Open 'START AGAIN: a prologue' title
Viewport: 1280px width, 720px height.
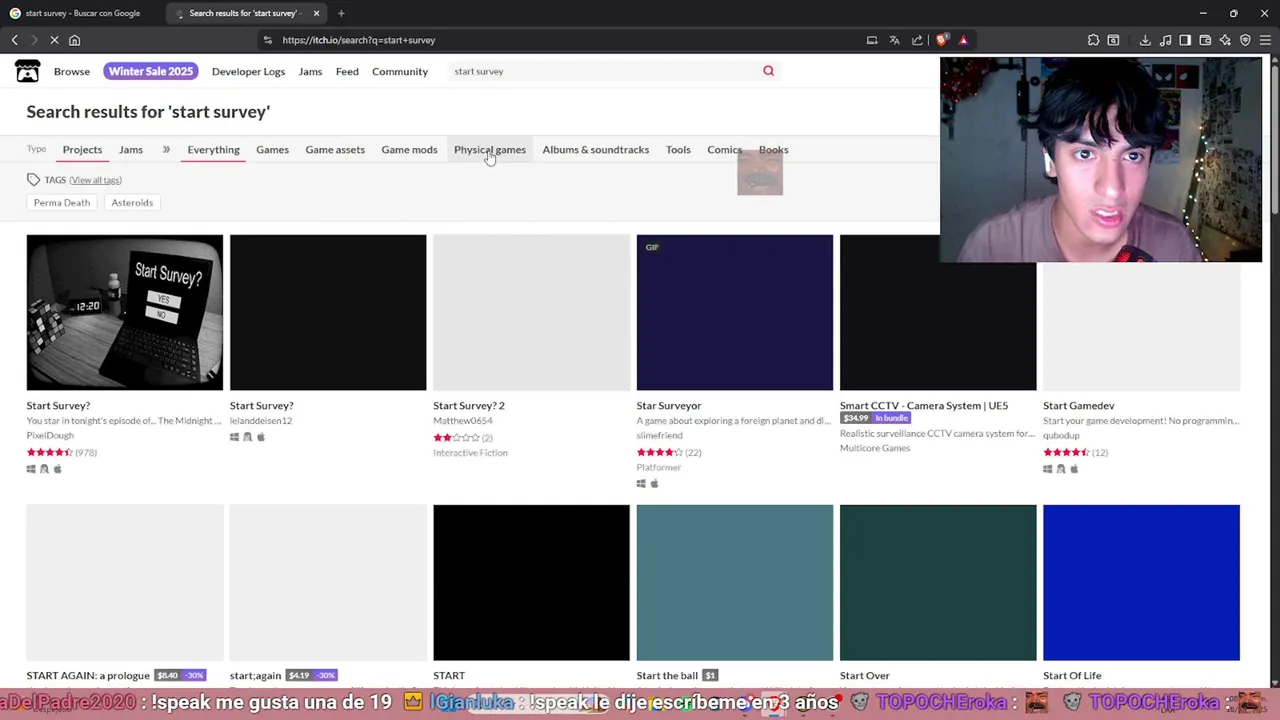[x=88, y=675]
